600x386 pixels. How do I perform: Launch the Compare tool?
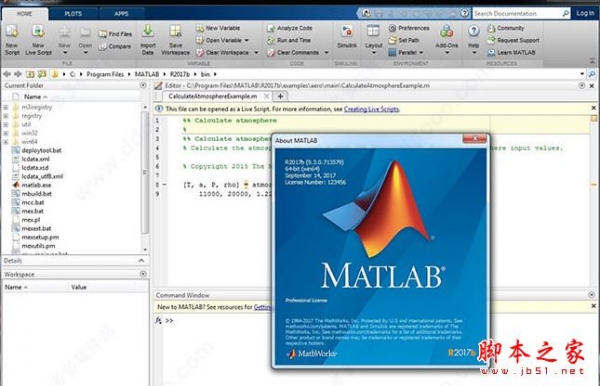114,46
